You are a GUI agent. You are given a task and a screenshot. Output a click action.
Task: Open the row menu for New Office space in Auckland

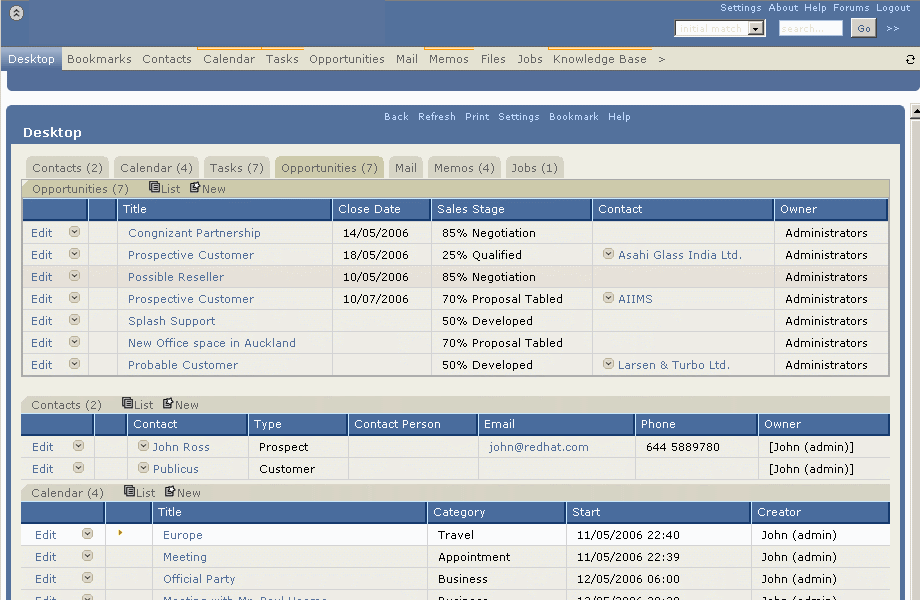coord(75,341)
